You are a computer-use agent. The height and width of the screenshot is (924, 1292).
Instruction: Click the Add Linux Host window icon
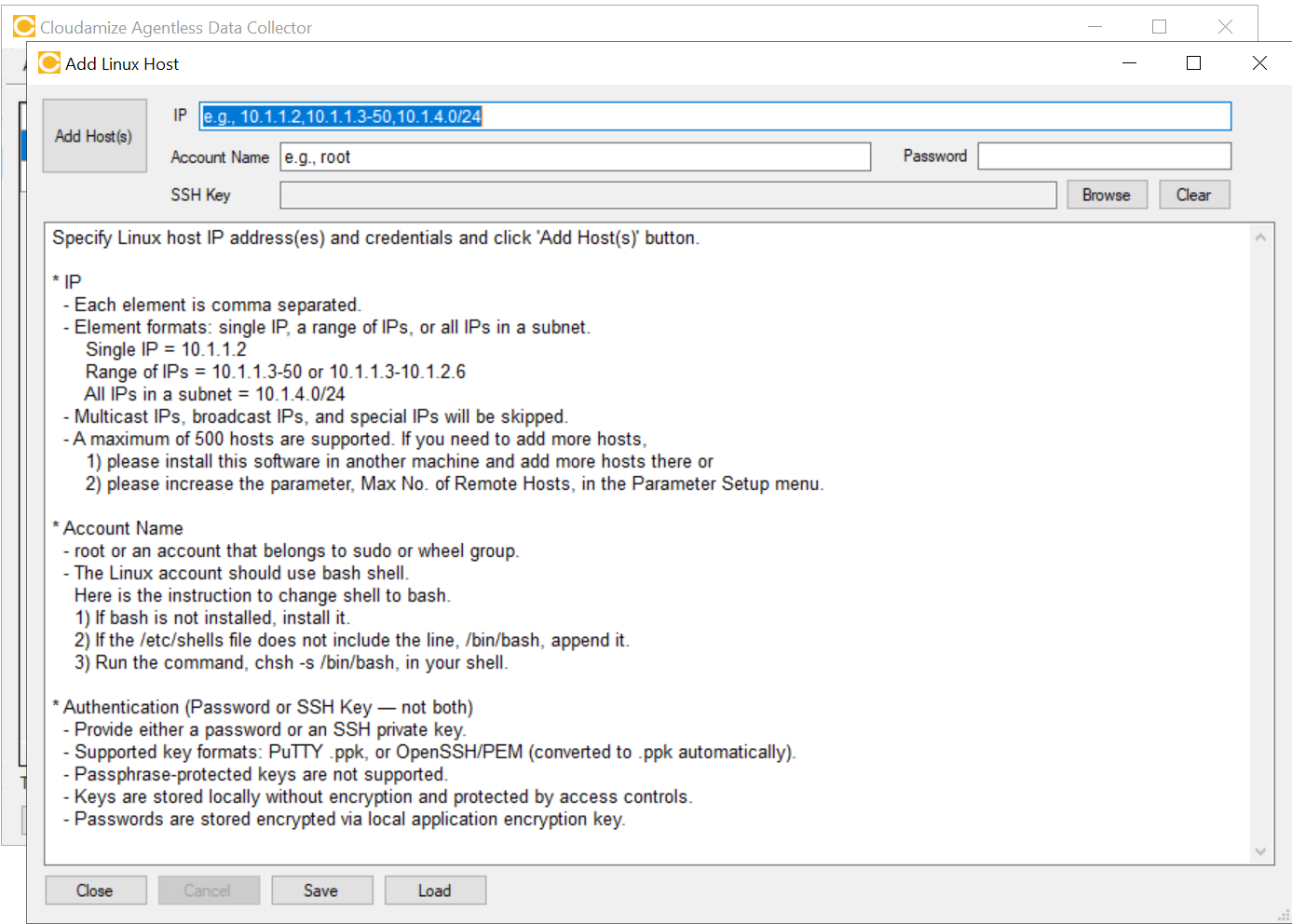tap(49, 63)
